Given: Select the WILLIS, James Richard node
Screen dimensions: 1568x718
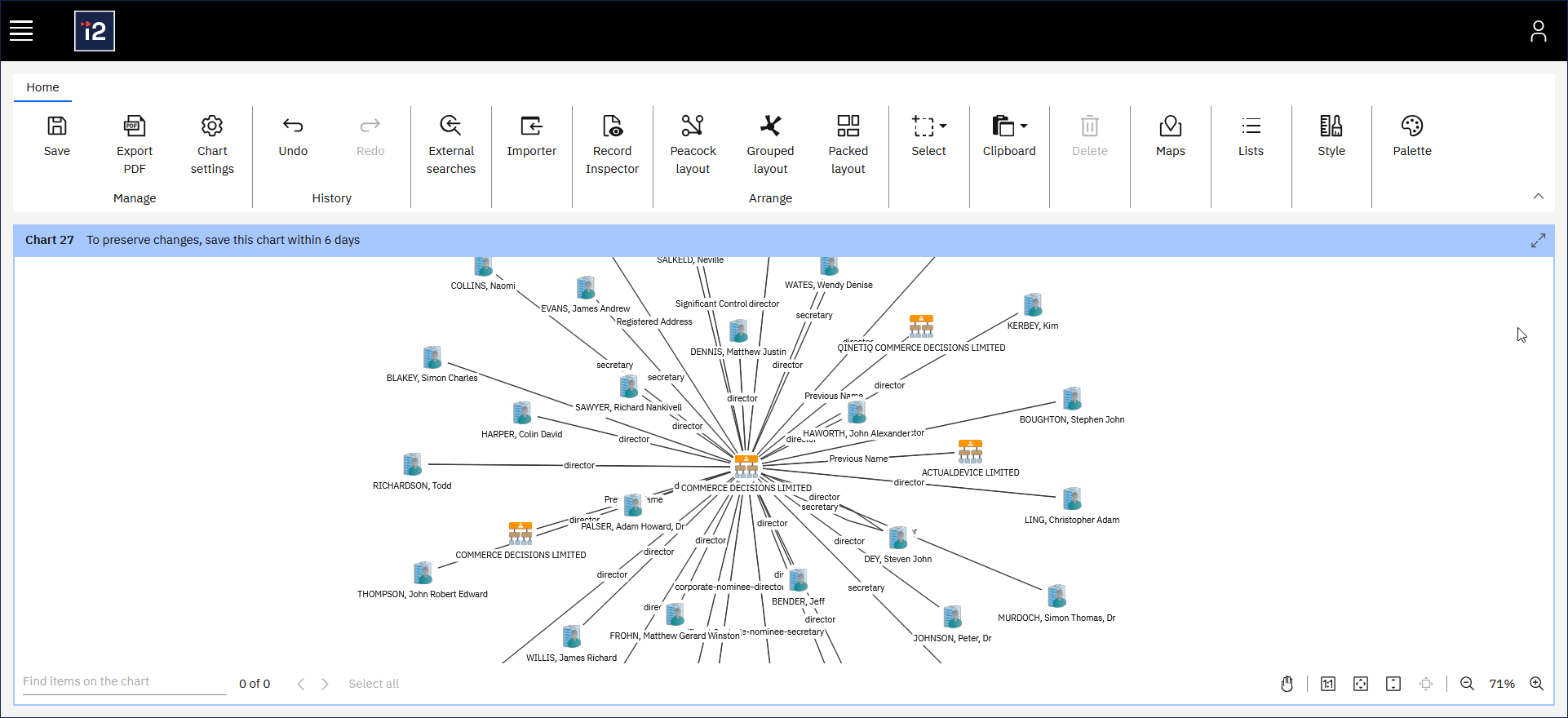Looking at the screenshot, I should [x=572, y=637].
